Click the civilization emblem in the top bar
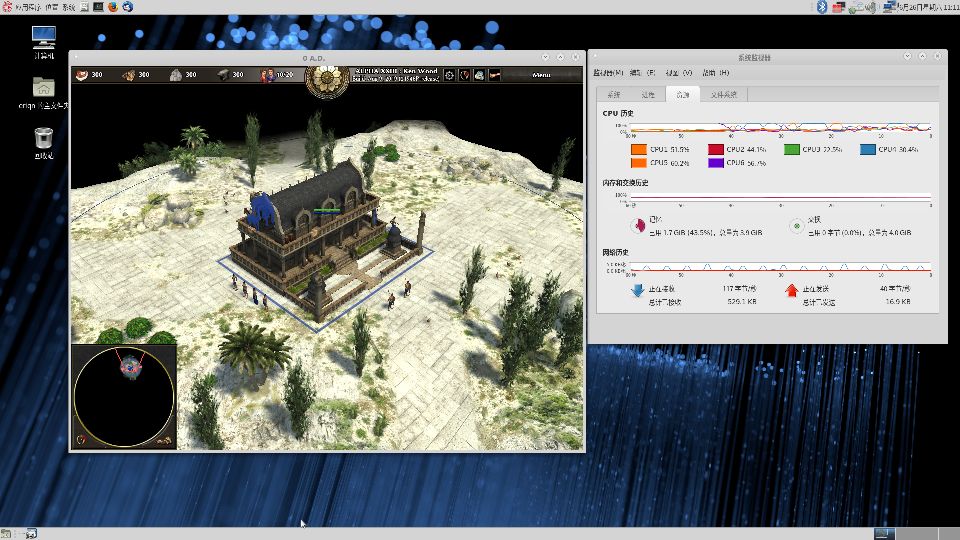Image resolution: width=960 pixels, height=540 pixels. [327, 80]
